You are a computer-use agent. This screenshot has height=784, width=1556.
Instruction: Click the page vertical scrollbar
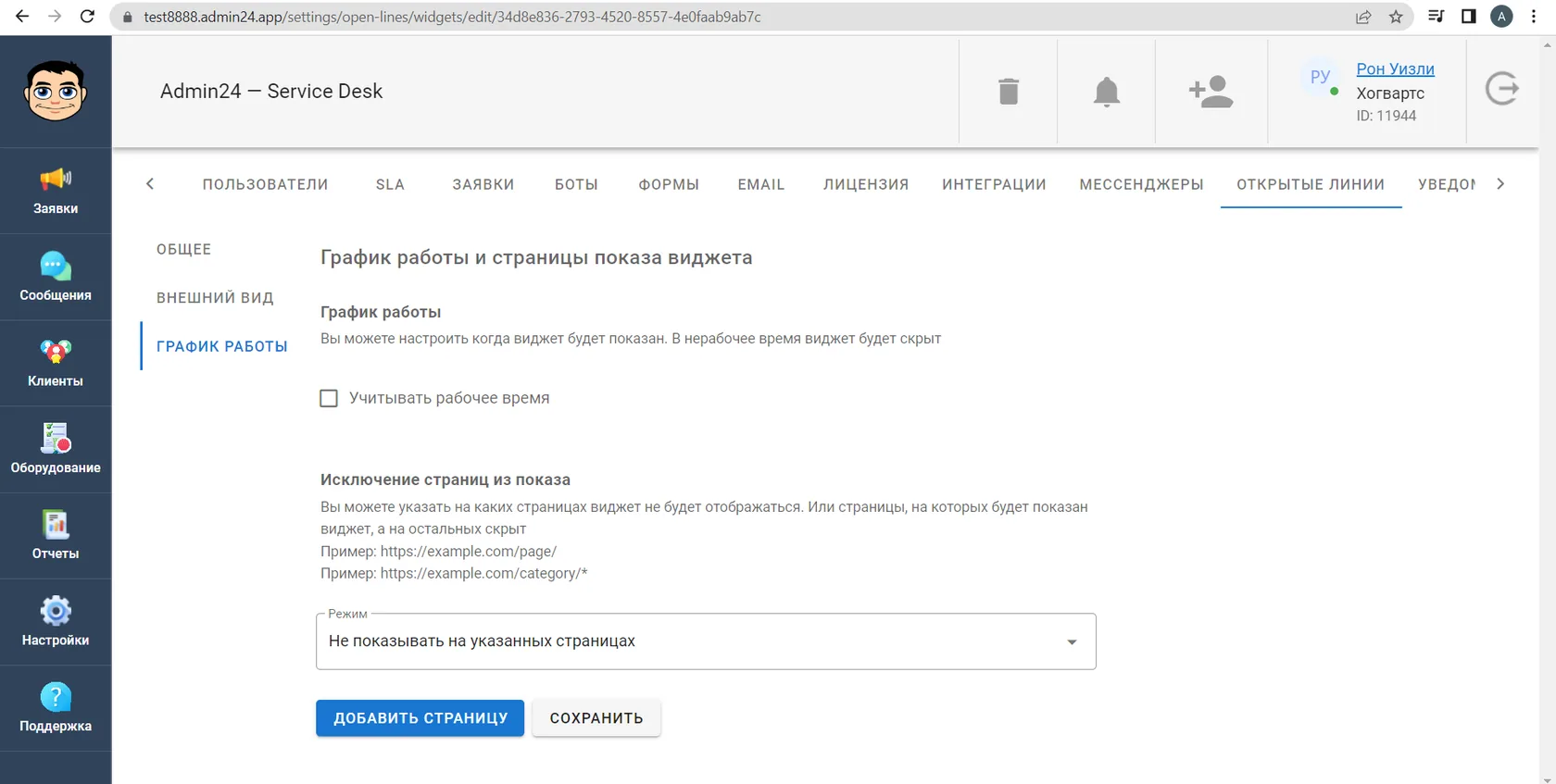point(1548,407)
